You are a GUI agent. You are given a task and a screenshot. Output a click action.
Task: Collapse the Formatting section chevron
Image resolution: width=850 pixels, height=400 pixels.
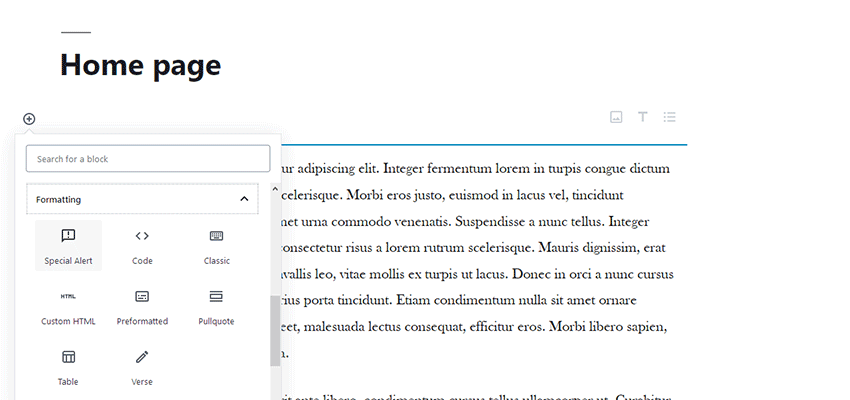click(x=244, y=200)
